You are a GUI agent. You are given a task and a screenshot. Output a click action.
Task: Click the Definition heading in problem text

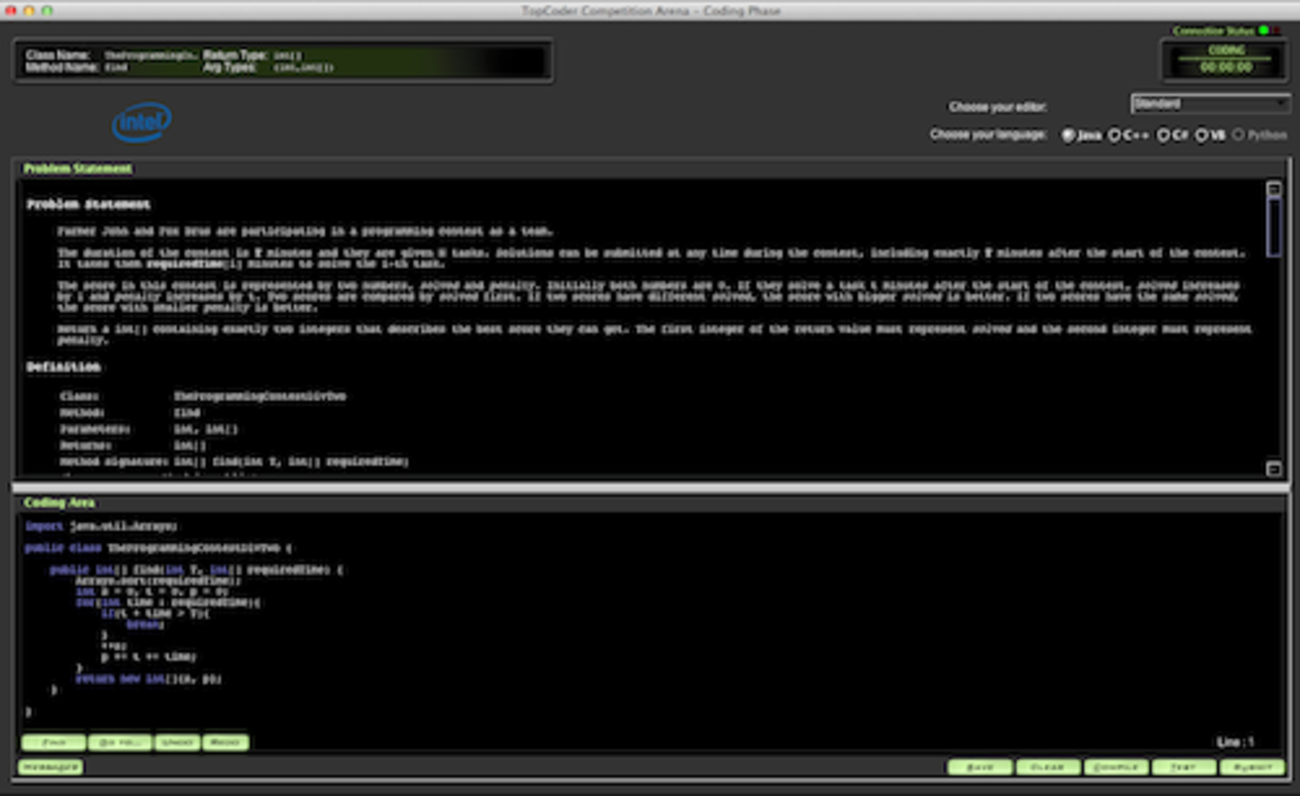coord(63,367)
